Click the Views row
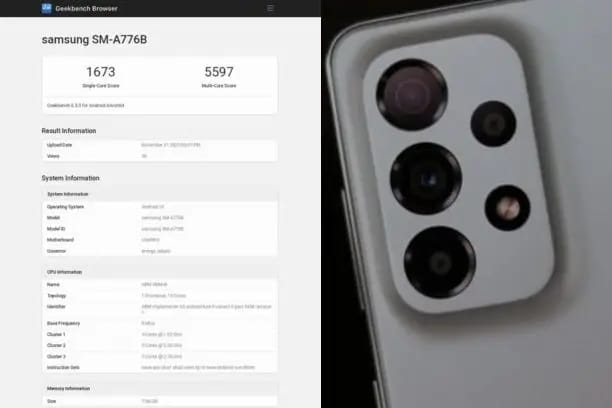 (160, 156)
